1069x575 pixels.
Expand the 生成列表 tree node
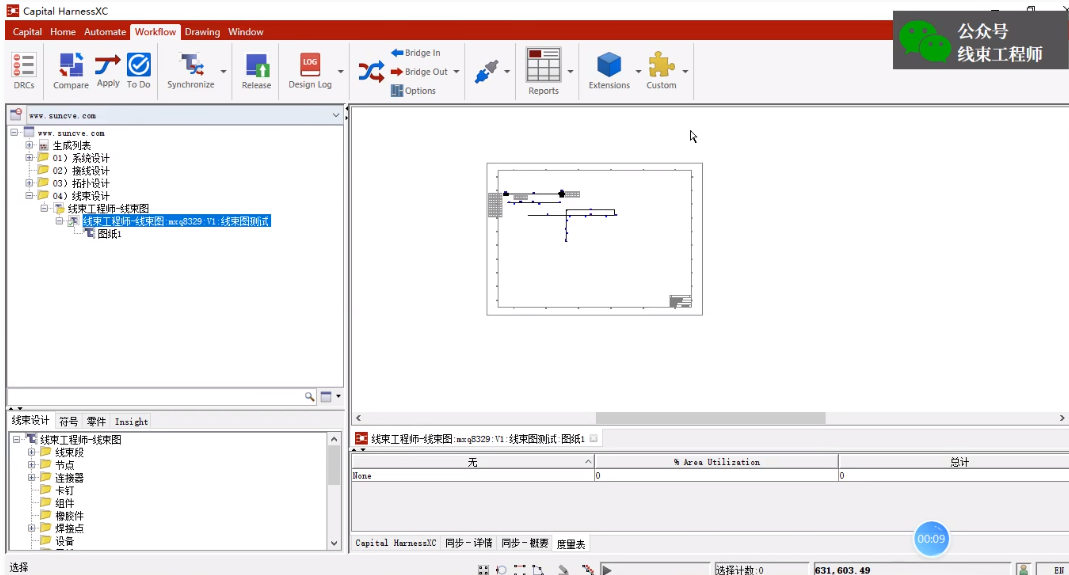pyautogui.click(x=29, y=145)
